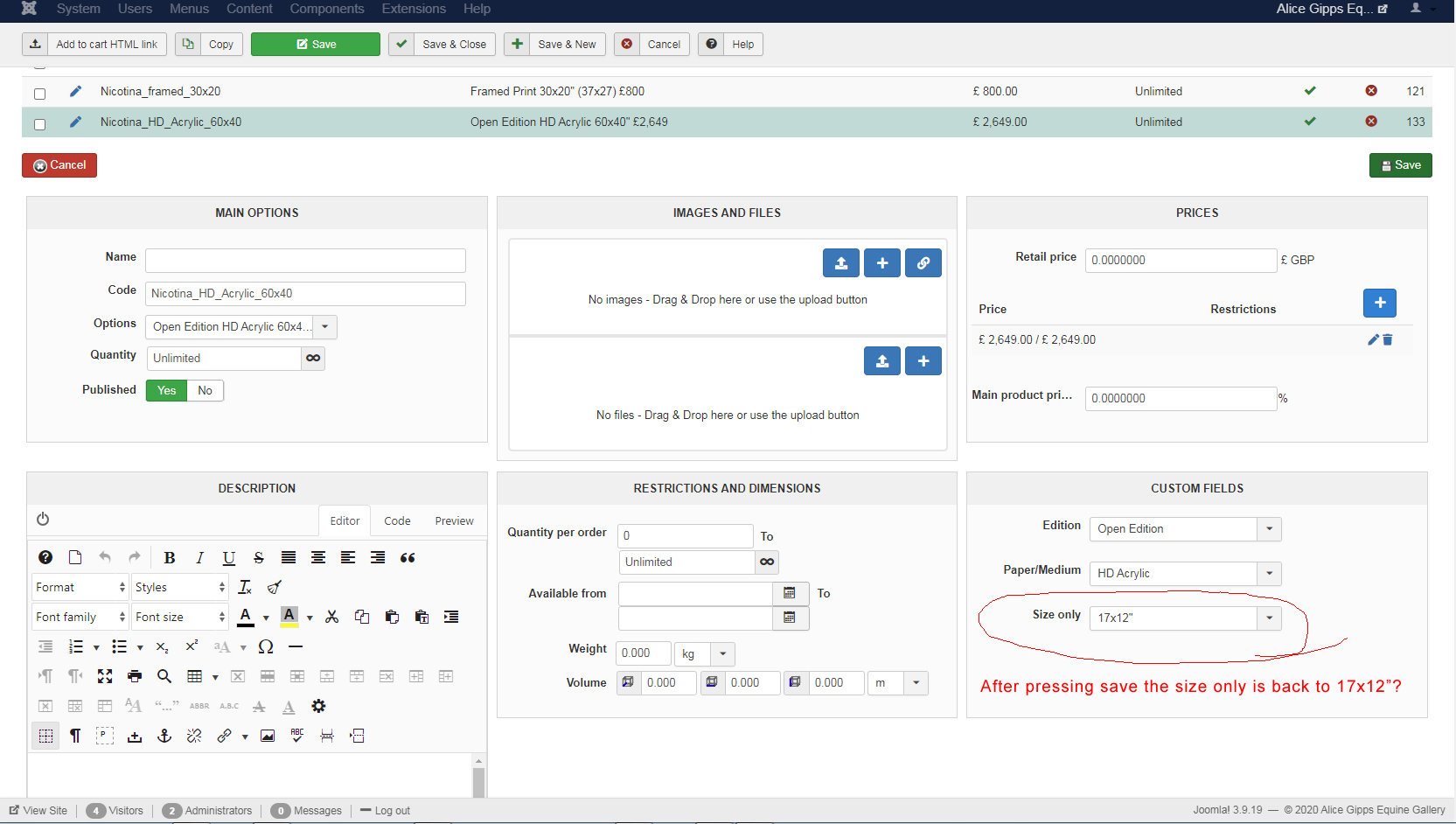Choose background colour with the yellow-highlighted A
Screen dimensions: 1456x824
click(x=289, y=617)
